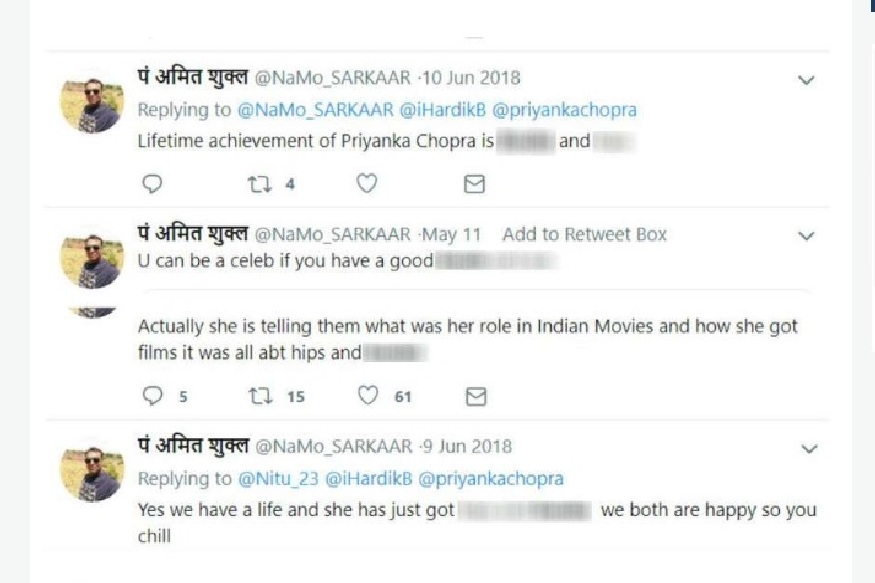Expand the options chevron on the May 11 tweet
This screenshot has height=583, width=875.
(806, 235)
